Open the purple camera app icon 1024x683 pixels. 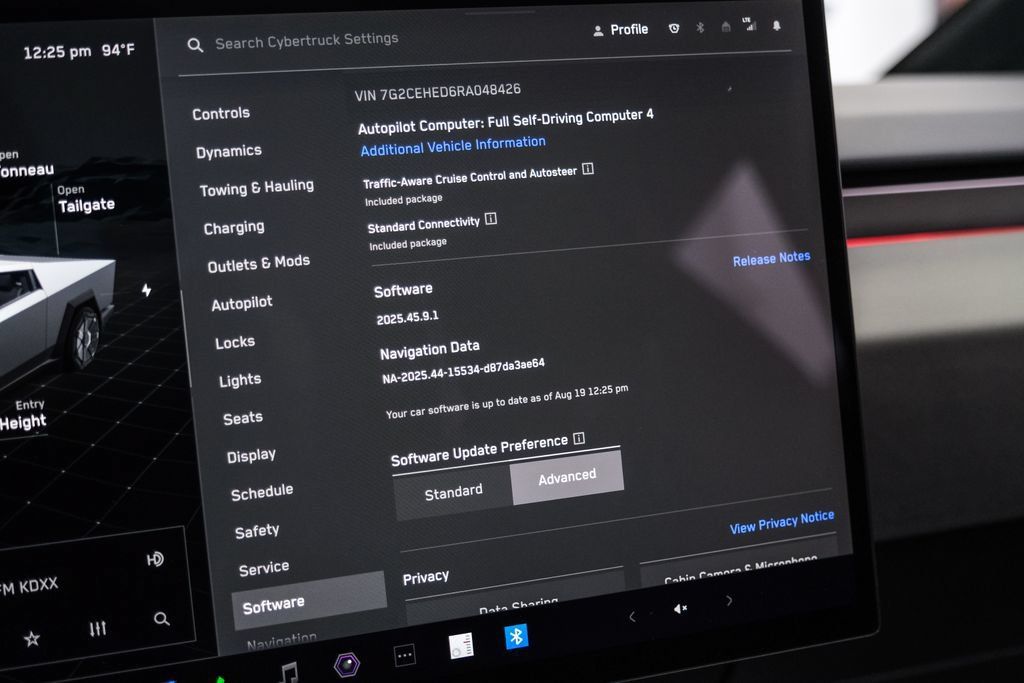coord(347,664)
